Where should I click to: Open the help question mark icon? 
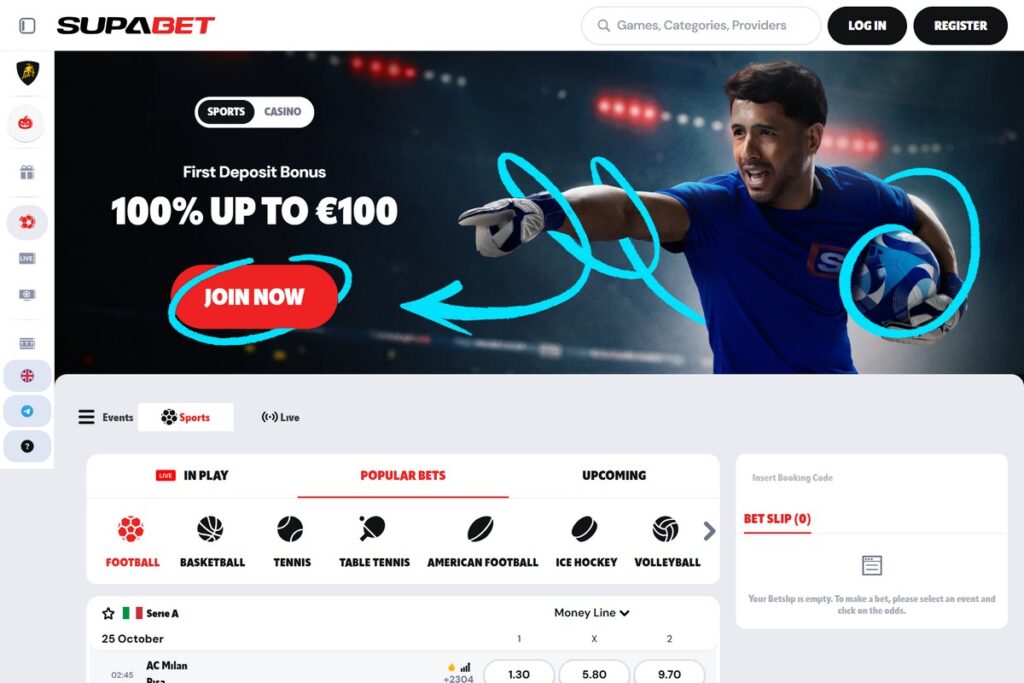pyautogui.click(x=27, y=447)
